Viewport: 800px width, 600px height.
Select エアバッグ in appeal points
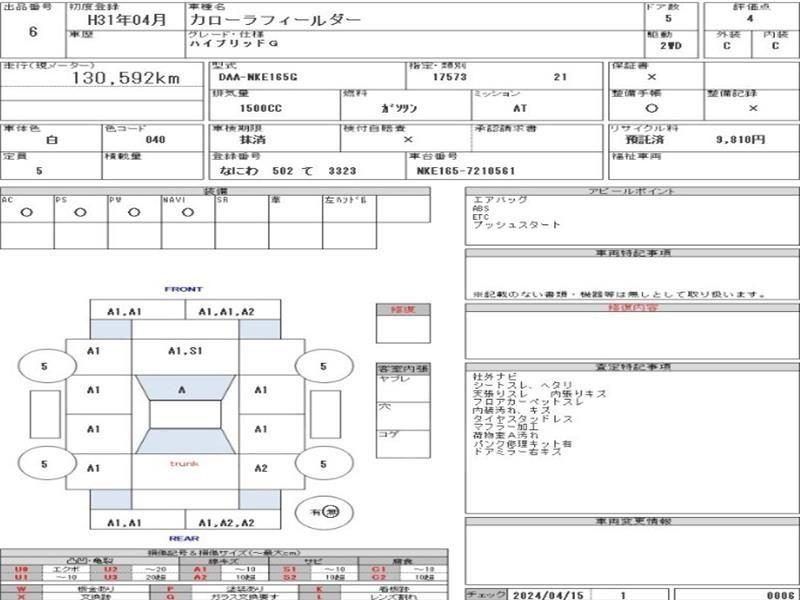(500, 200)
